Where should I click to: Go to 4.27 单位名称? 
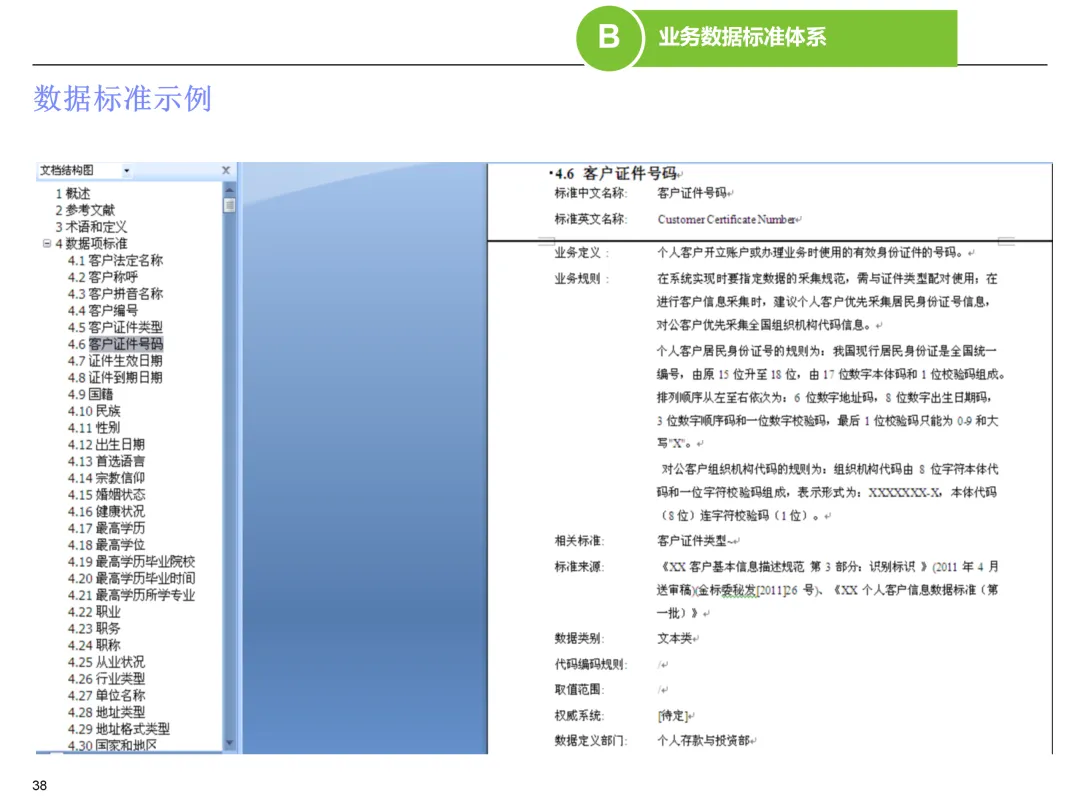pyautogui.click(x=107, y=695)
